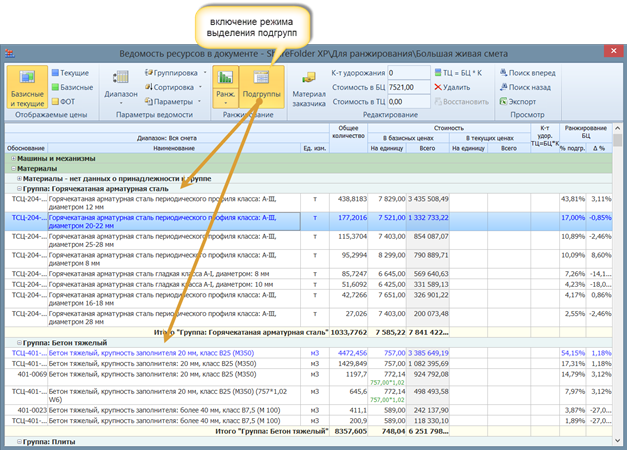Click the Стоимость в ТЦ field
This screenshot has width=627, height=450.
coord(409,102)
